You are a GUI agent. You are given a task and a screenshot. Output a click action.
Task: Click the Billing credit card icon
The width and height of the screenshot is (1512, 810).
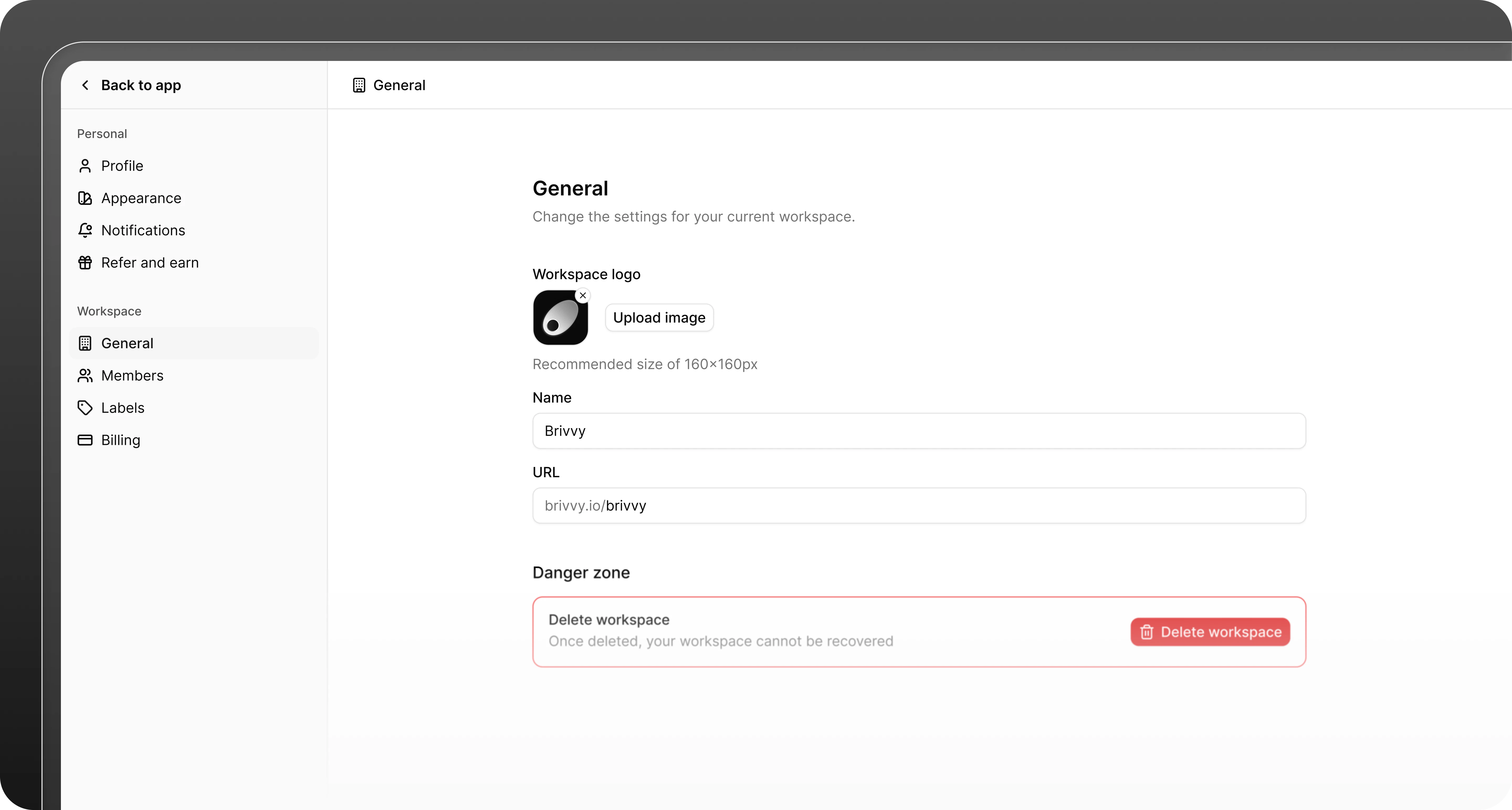coord(85,439)
